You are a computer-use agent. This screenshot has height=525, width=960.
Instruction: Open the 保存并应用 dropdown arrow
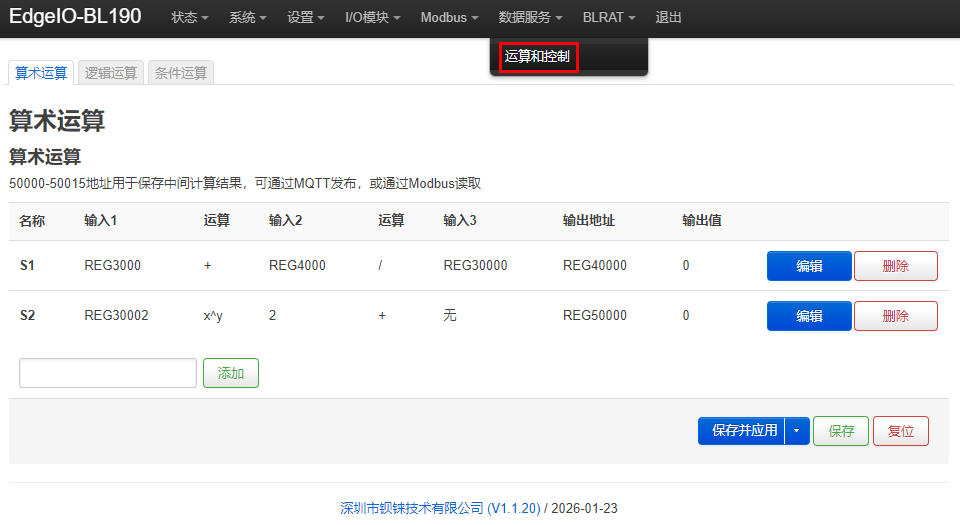click(797, 431)
